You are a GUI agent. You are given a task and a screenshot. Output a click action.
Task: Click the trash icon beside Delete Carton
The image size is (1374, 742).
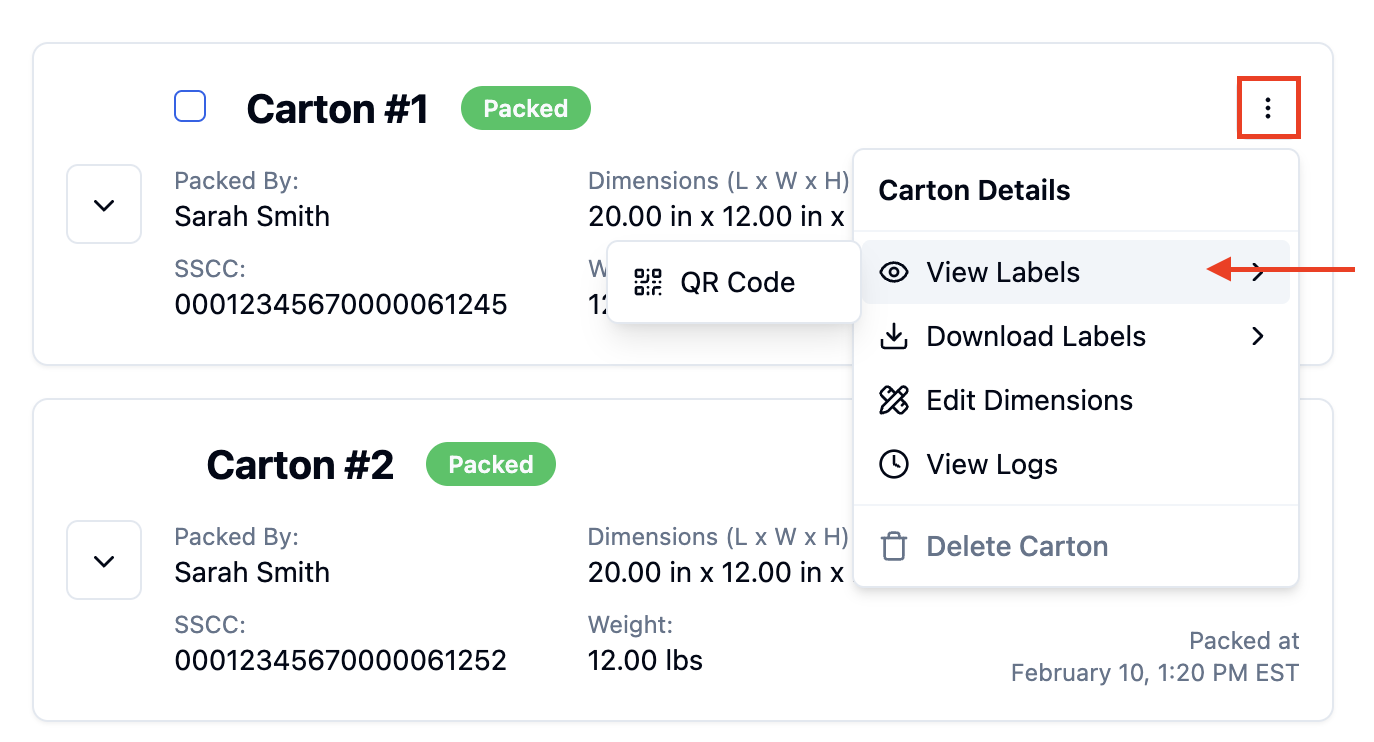[x=893, y=546]
